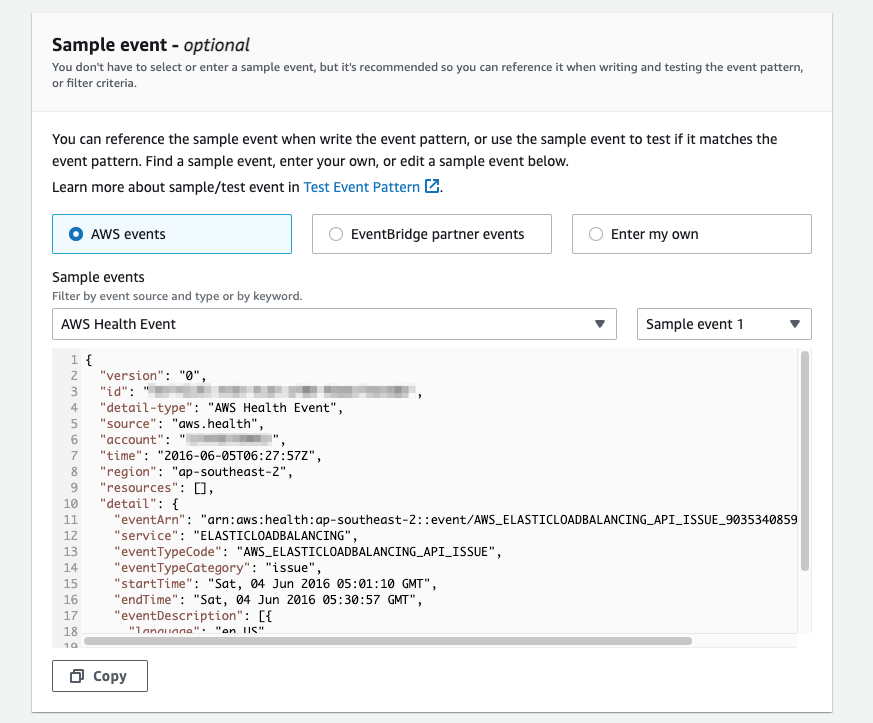This screenshot has height=723, width=873.
Task: Click the "region" ap-southeast-2 value
Action: [x=232, y=472]
